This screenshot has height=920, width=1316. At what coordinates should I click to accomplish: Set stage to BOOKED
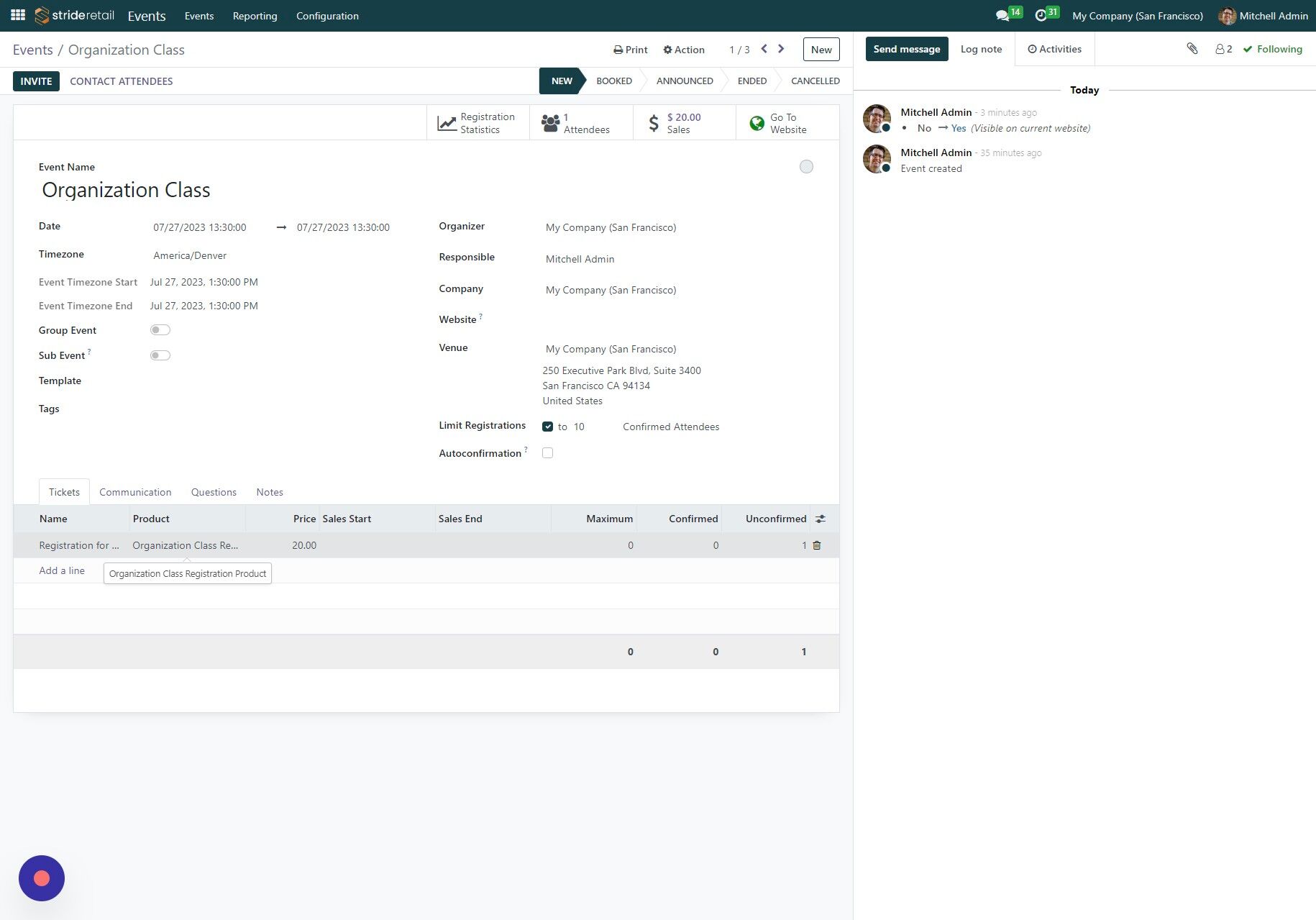pos(613,81)
